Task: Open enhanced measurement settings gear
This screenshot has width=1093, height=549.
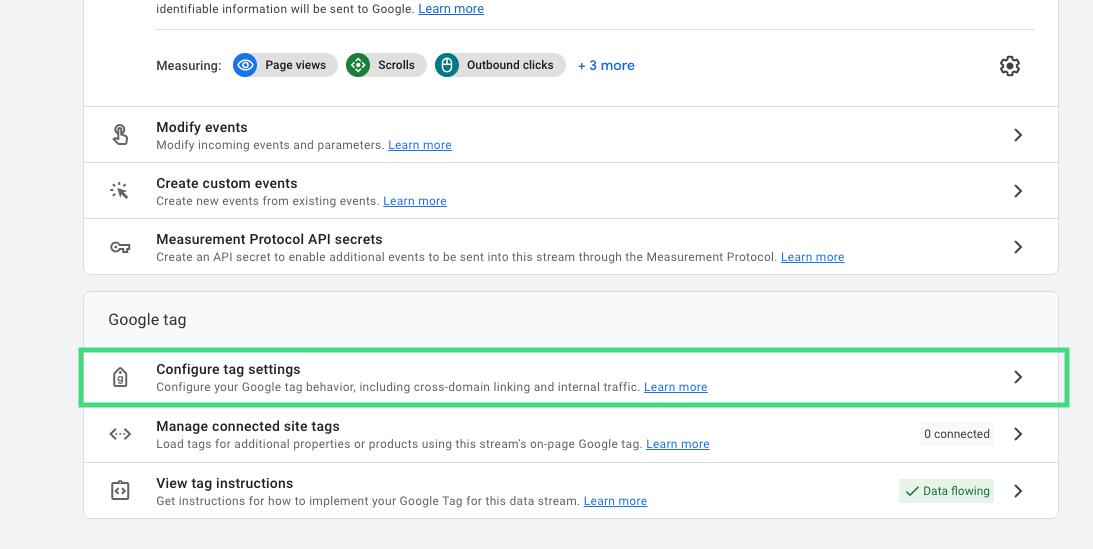Action: [1009, 65]
